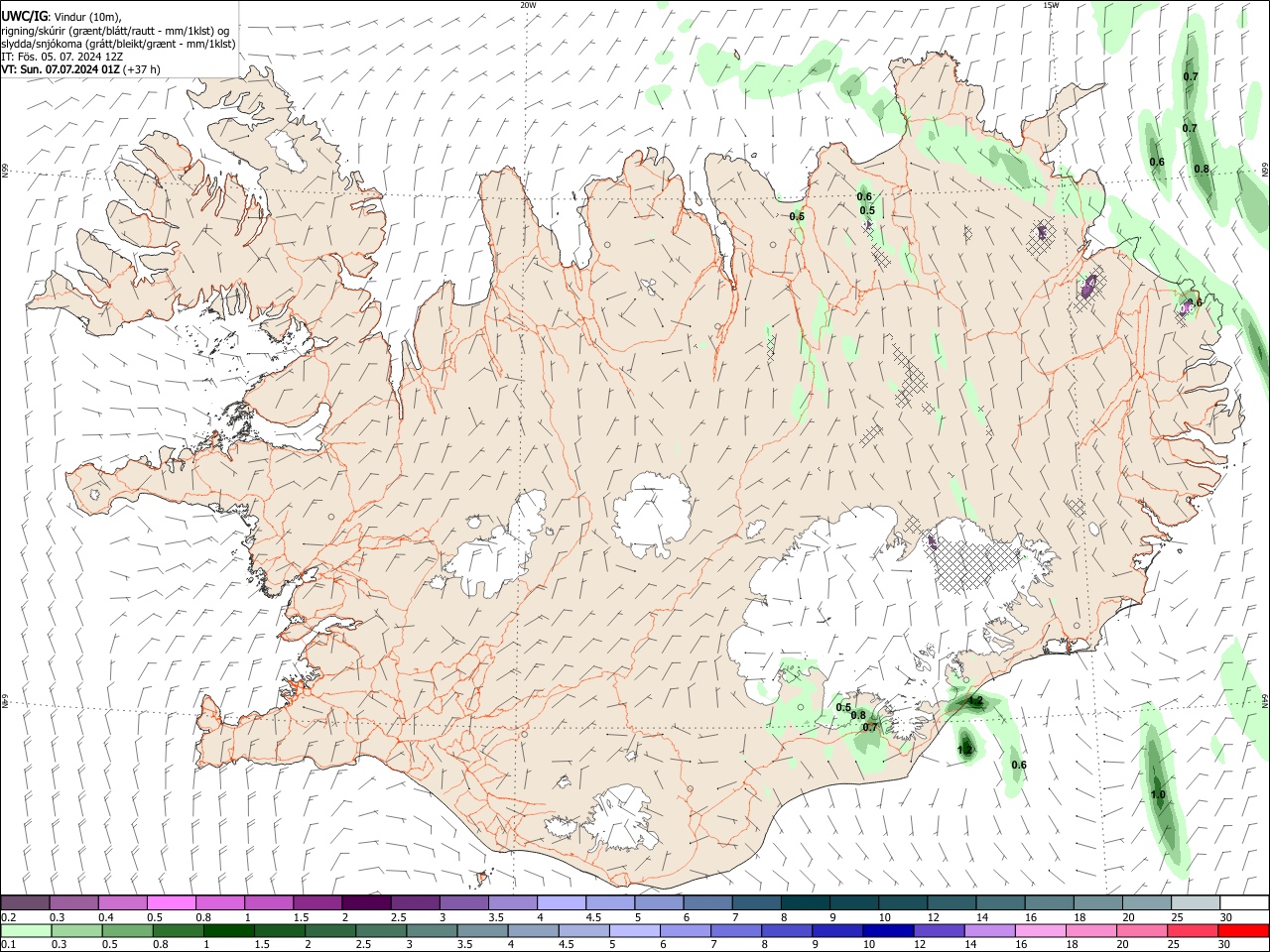Image resolution: width=1270 pixels, height=952 pixels.
Task: Click the pure red legend swatch above 30
Action: point(1243,930)
